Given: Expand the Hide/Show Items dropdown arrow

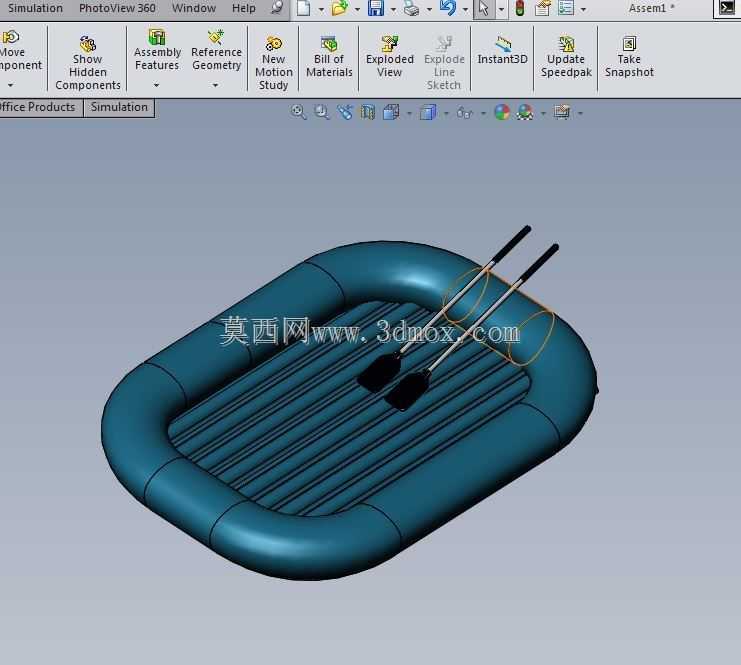Looking at the screenshot, I should pyautogui.click(x=483, y=113).
